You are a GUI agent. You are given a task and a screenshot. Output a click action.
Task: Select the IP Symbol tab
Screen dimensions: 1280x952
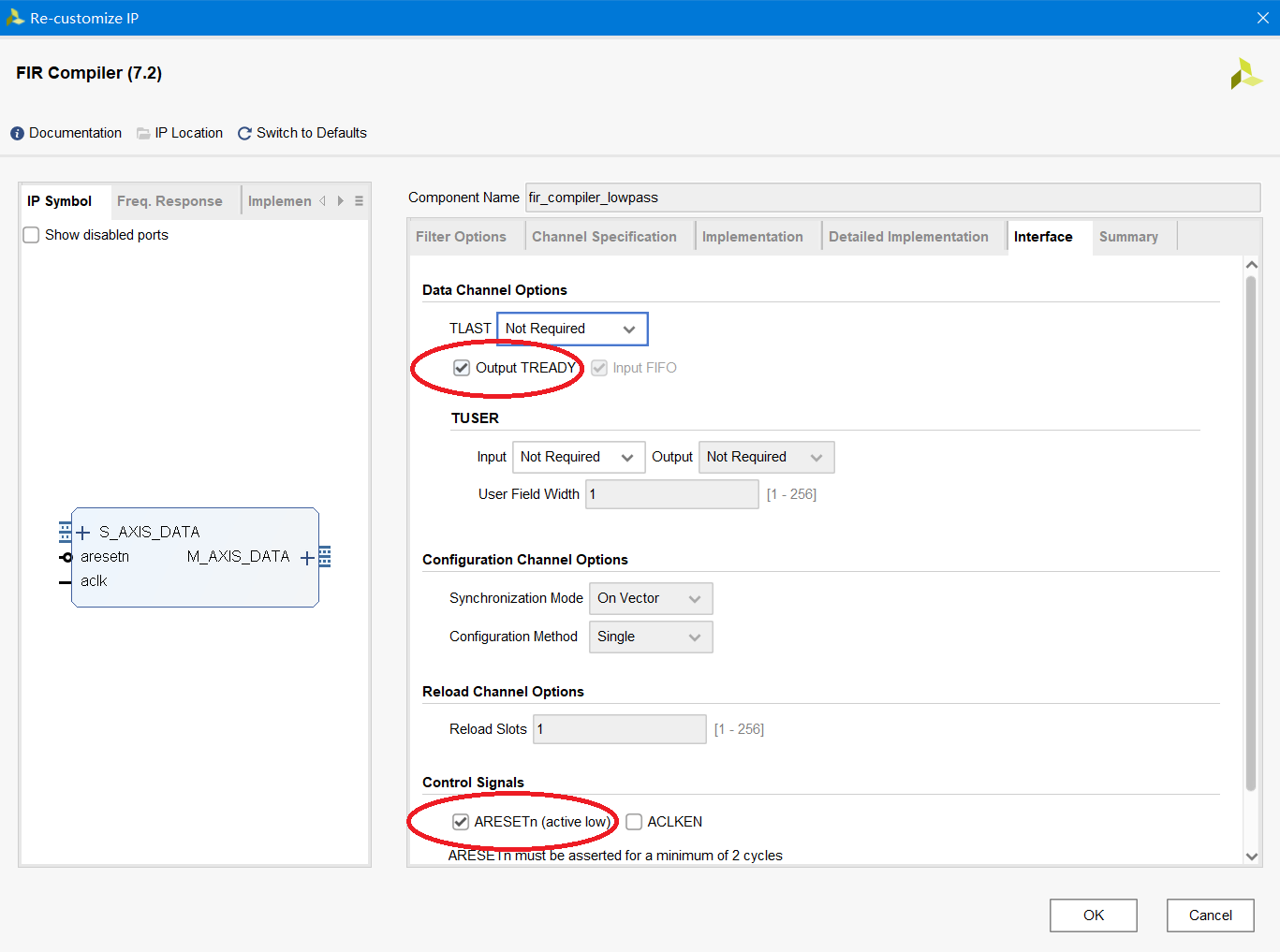pos(60,201)
